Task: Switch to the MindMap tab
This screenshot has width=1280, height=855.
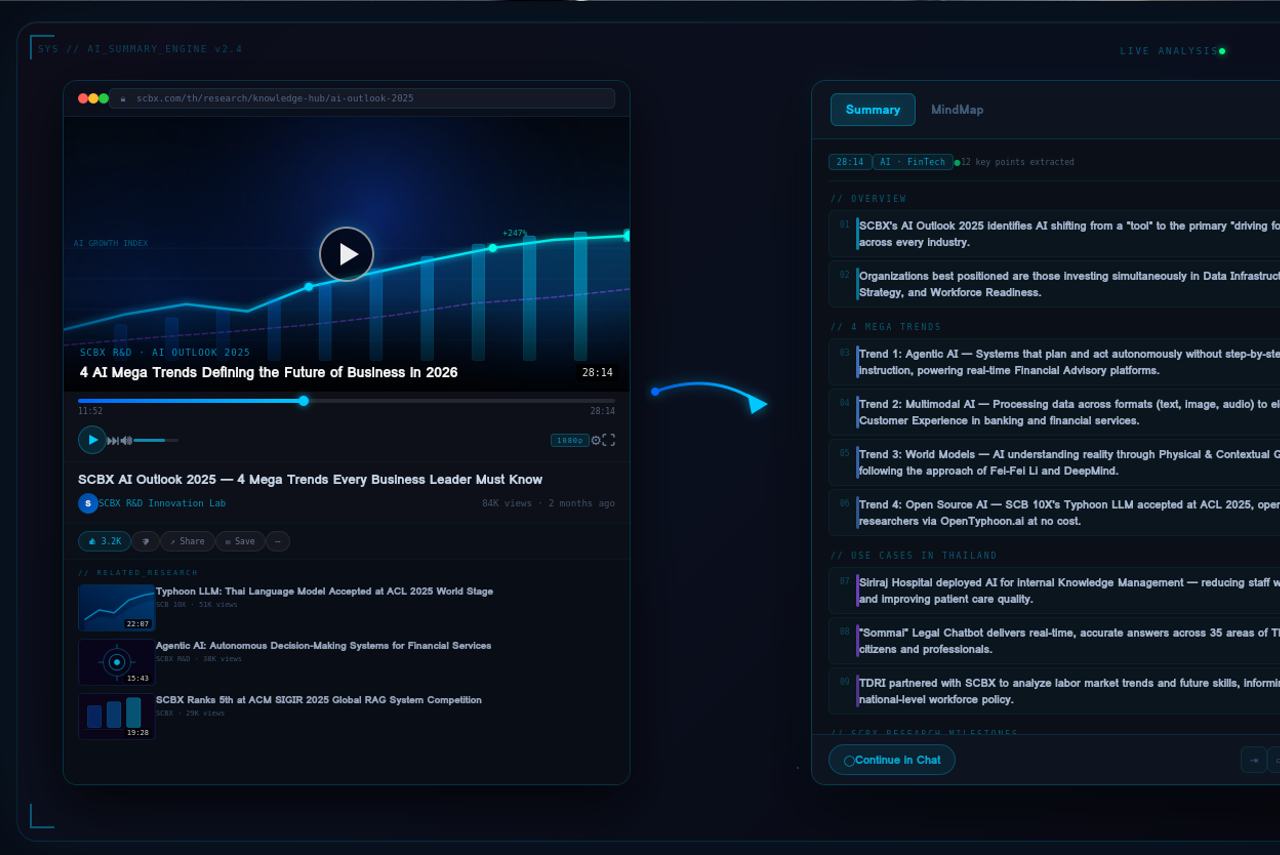Action: (x=957, y=110)
